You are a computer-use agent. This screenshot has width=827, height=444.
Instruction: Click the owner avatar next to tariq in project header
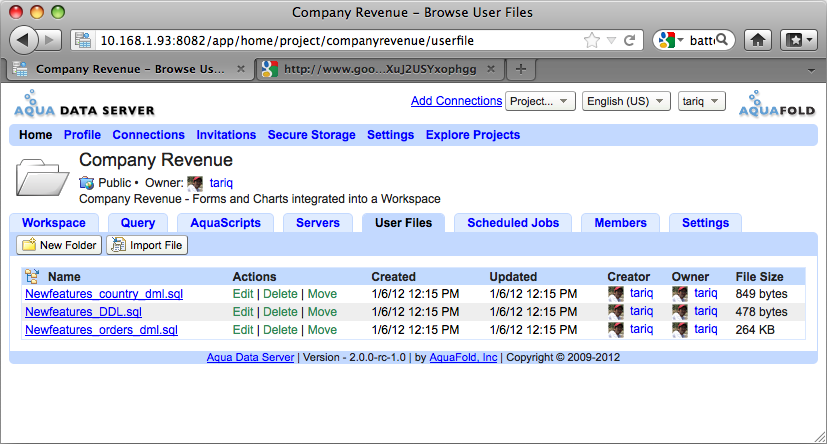[x=195, y=183]
